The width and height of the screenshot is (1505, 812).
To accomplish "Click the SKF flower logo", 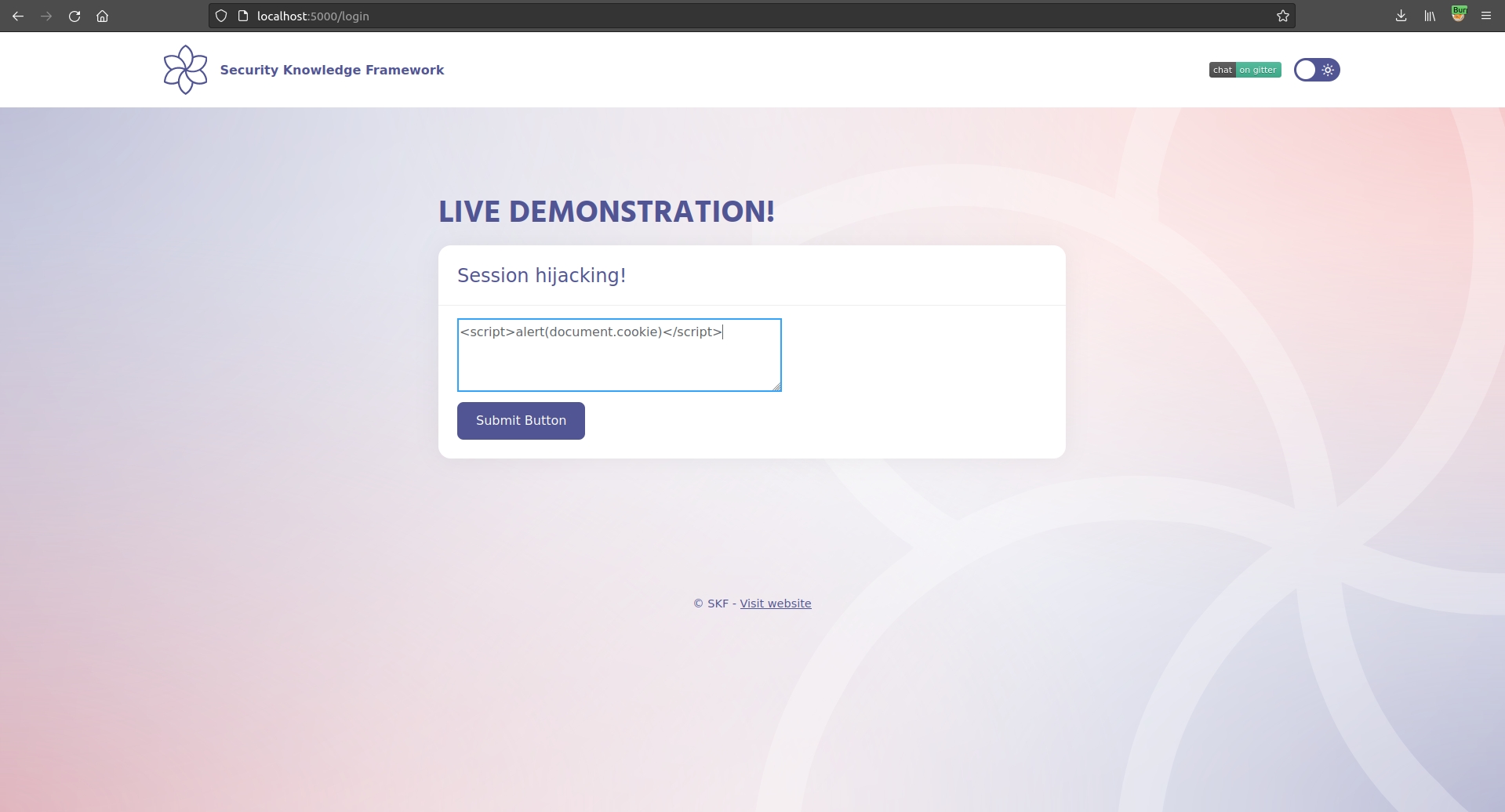I will (x=185, y=70).
